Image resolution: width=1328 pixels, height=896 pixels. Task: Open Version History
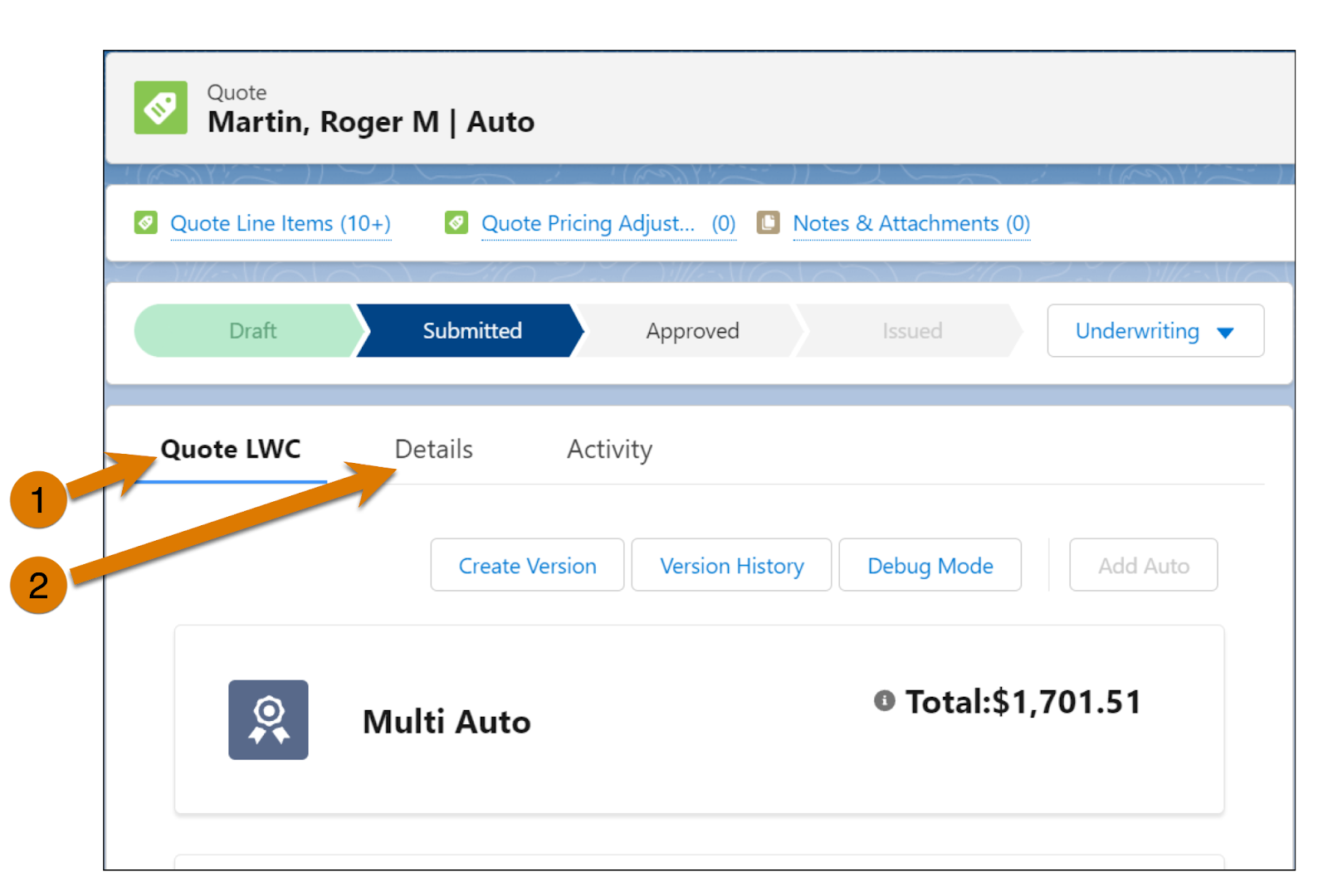(732, 565)
